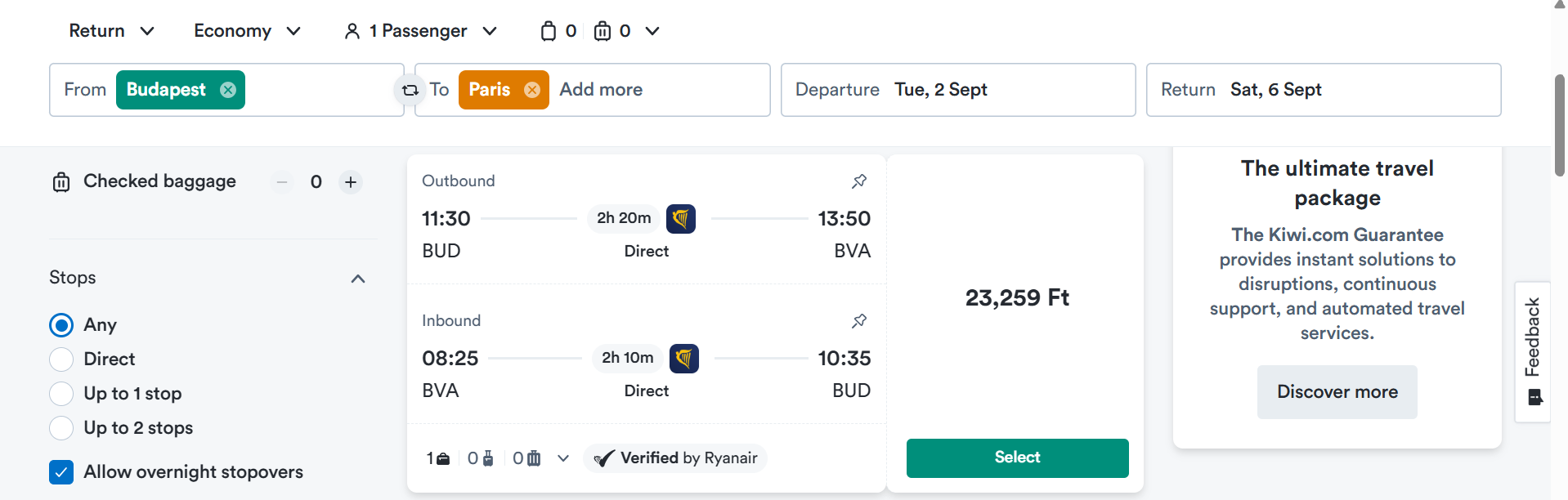
Task: Increase checked baggage count
Action: 351,182
